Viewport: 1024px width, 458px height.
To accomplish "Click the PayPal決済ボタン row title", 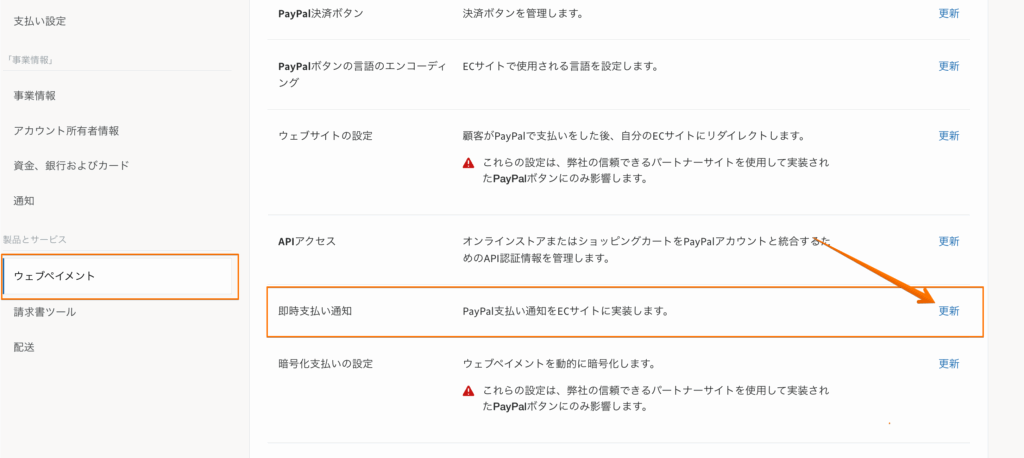I will pyautogui.click(x=321, y=13).
